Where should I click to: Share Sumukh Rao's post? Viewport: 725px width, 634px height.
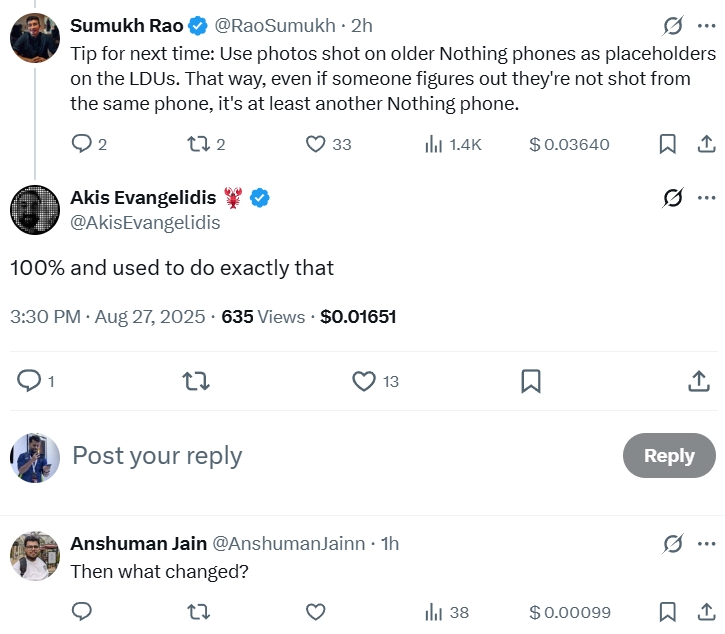(x=705, y=144)
